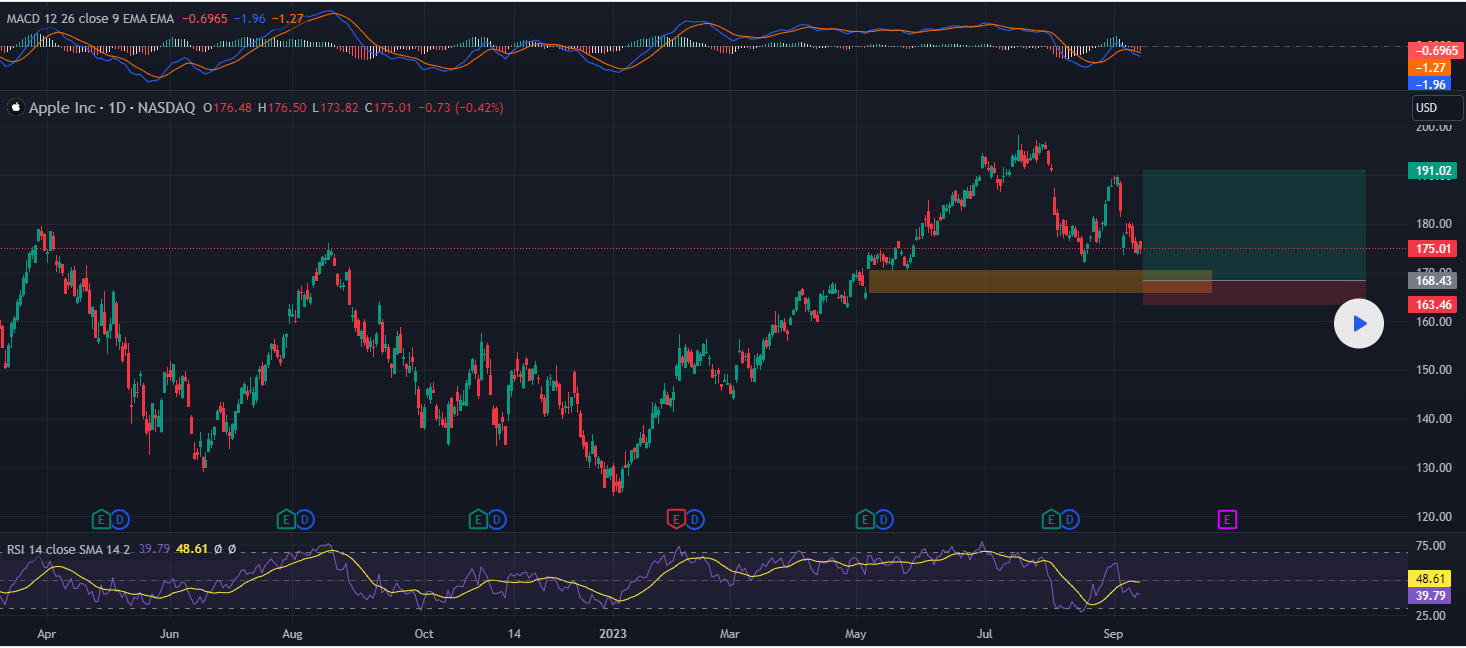Click the round chart replay play button
Viewport: 1466px width, 648px height.
1359,323
